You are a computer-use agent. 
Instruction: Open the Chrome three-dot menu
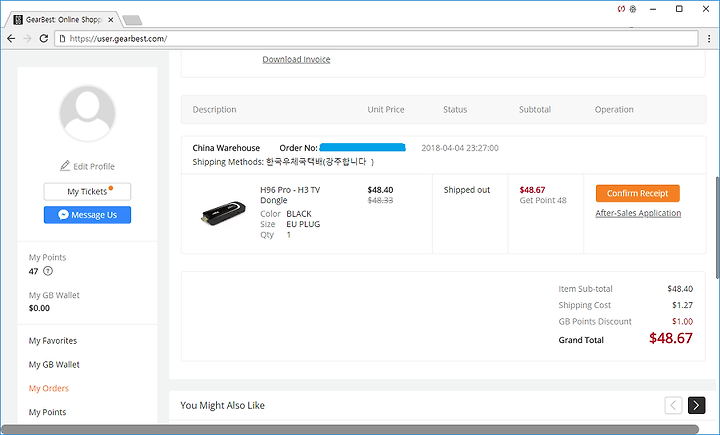tap(709, 39)
